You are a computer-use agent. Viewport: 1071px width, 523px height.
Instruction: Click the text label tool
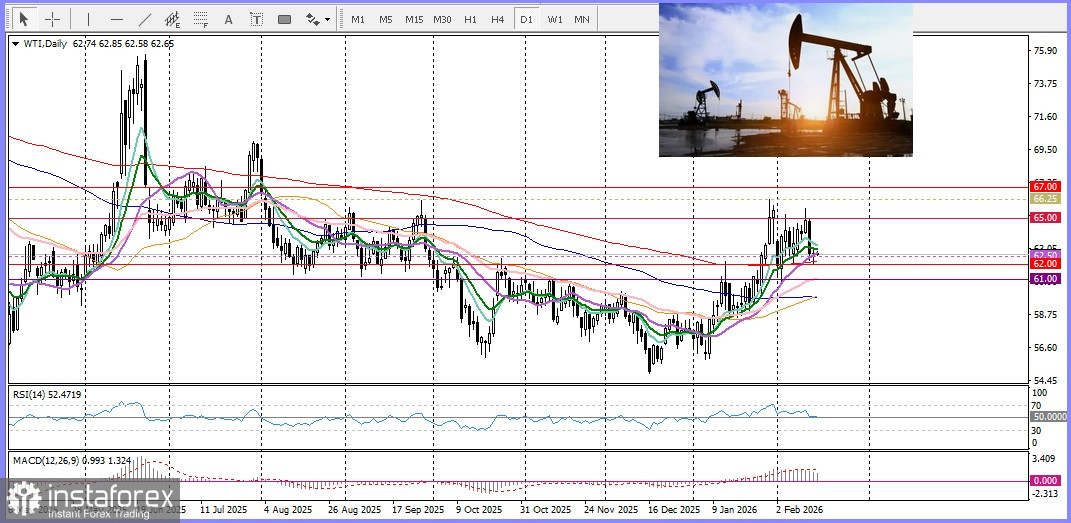(x=256, y=19)
